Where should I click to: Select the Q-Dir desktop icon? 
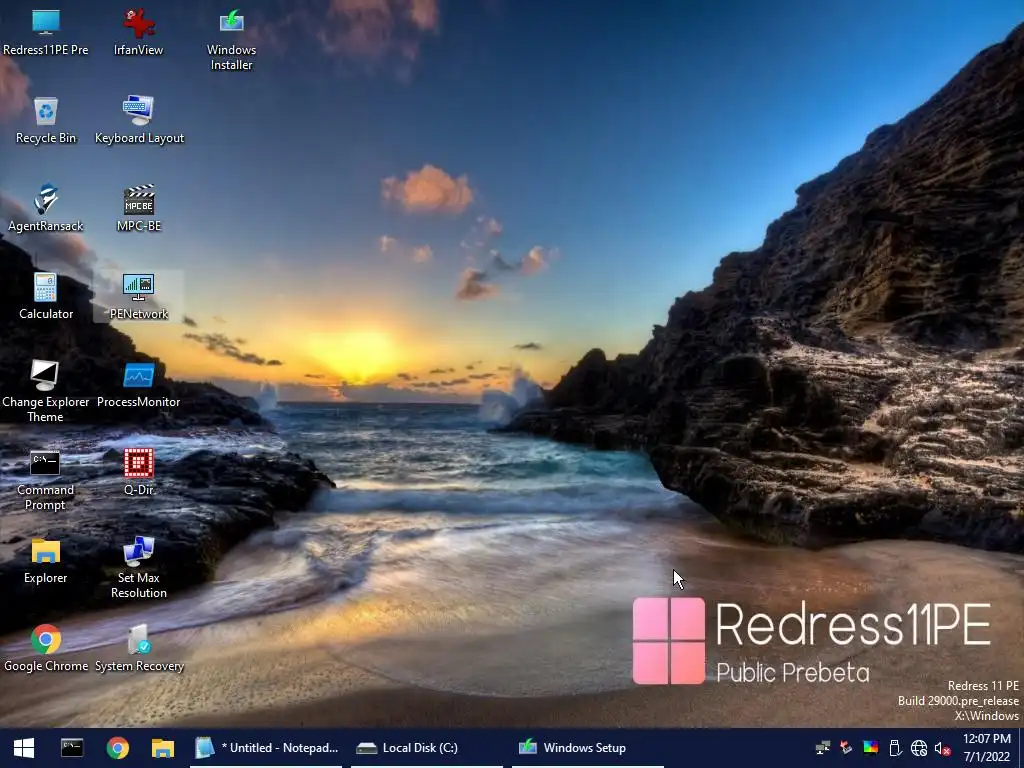pos(138,473)
